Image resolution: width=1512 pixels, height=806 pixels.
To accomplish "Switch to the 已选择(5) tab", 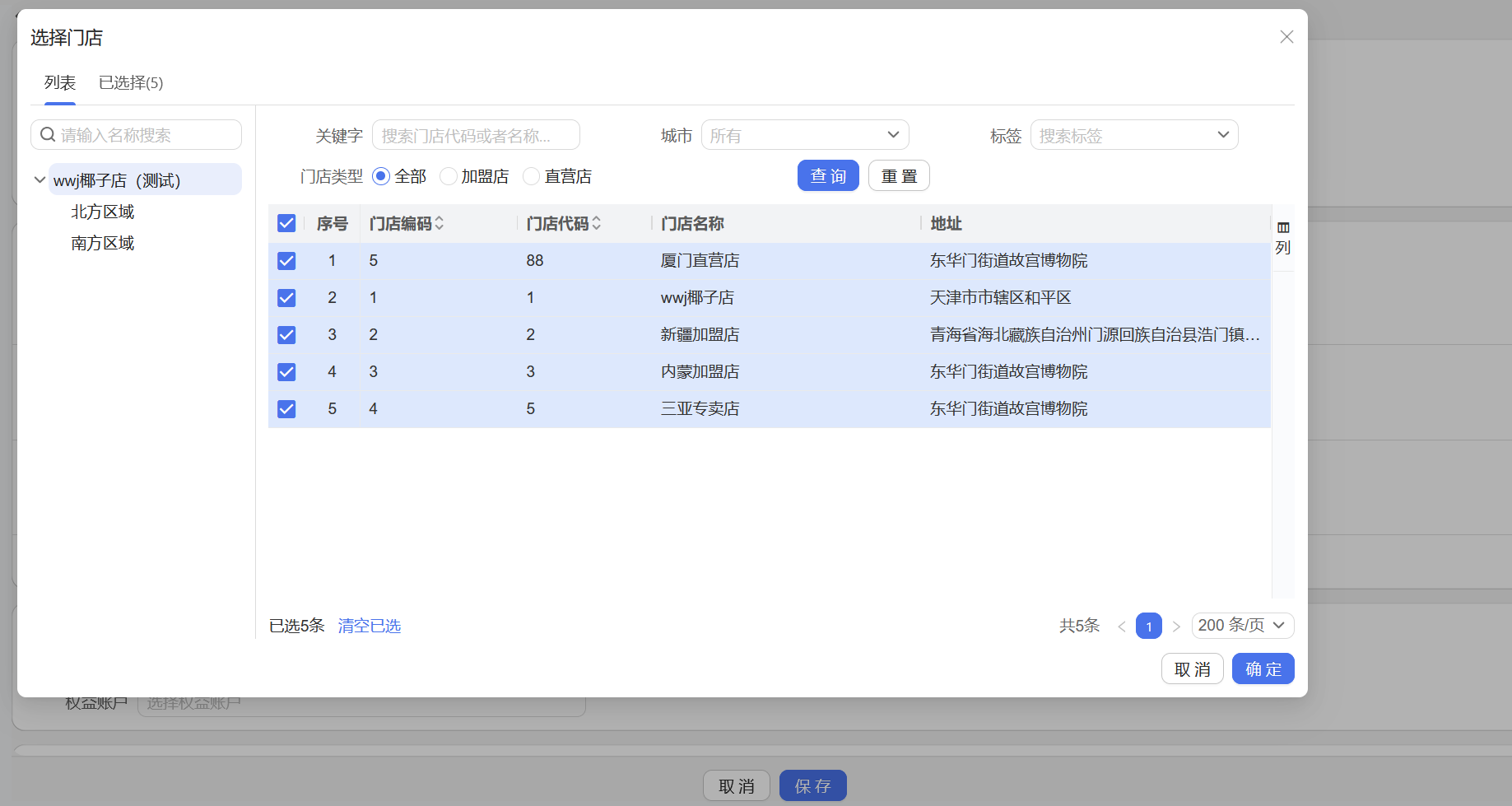I will 131,83.
